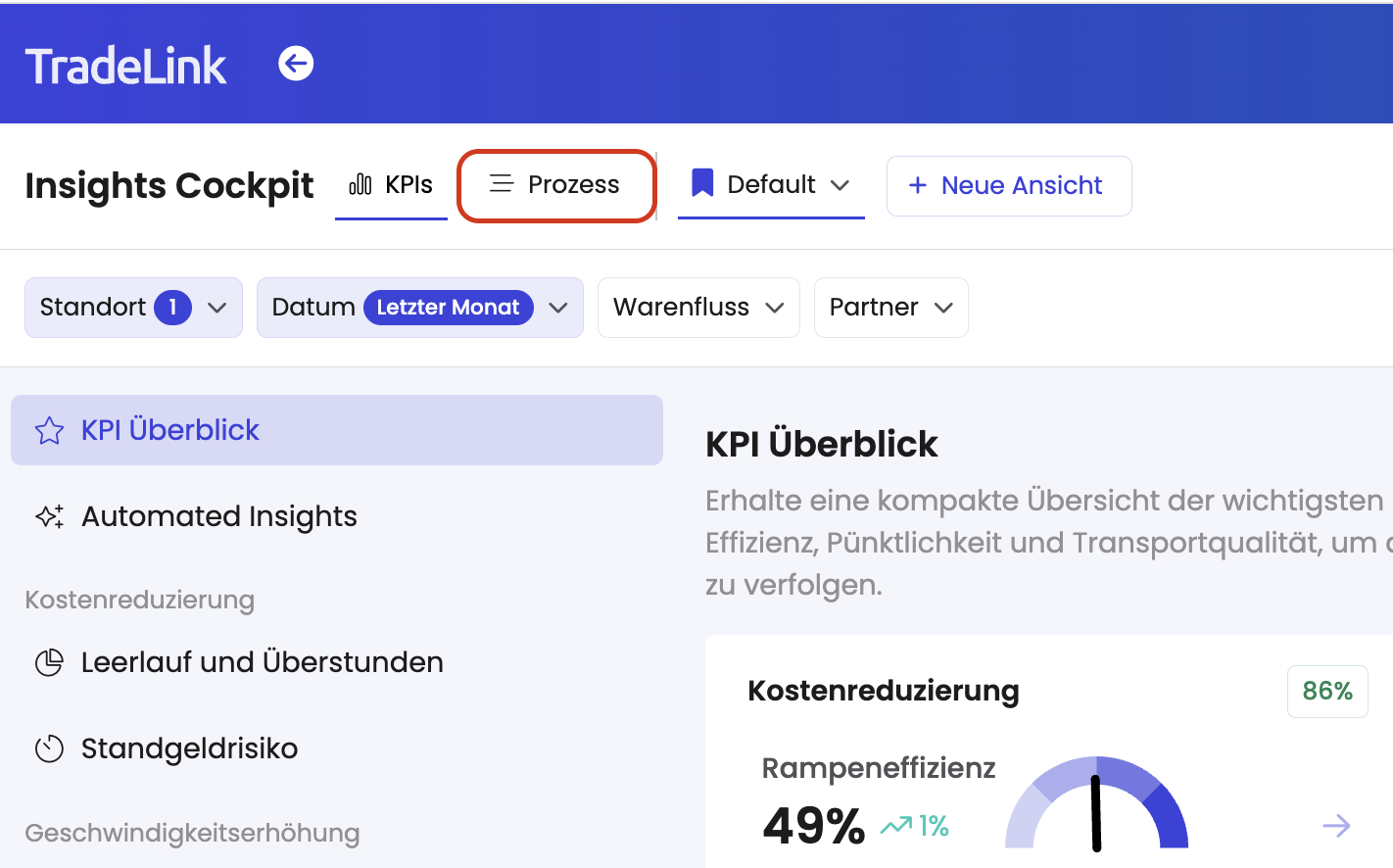Expand the Standort filter dropdown
The image size is (1393, 868).
[133, 308]
